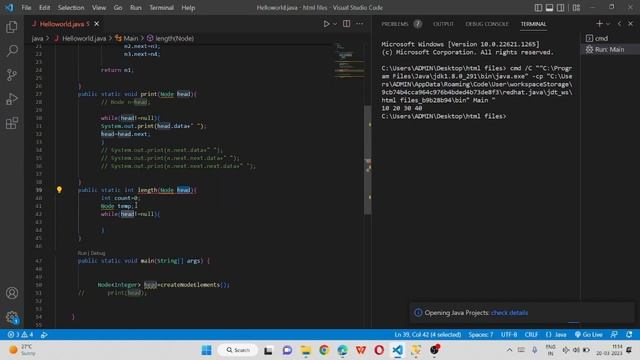Switch to the PROBLEMS panel tab
This screenshot has height=360, width=640.
pyautogui.click(x=395, y=24)
